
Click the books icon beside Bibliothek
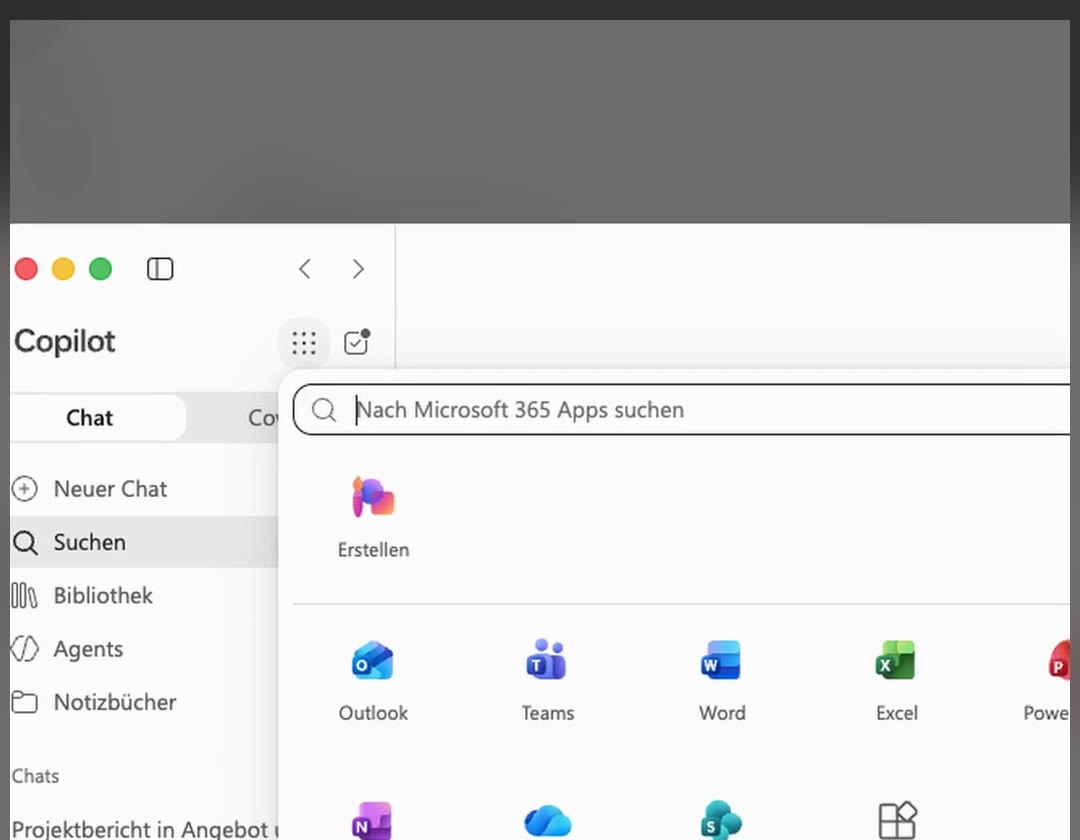pos(24,596)
